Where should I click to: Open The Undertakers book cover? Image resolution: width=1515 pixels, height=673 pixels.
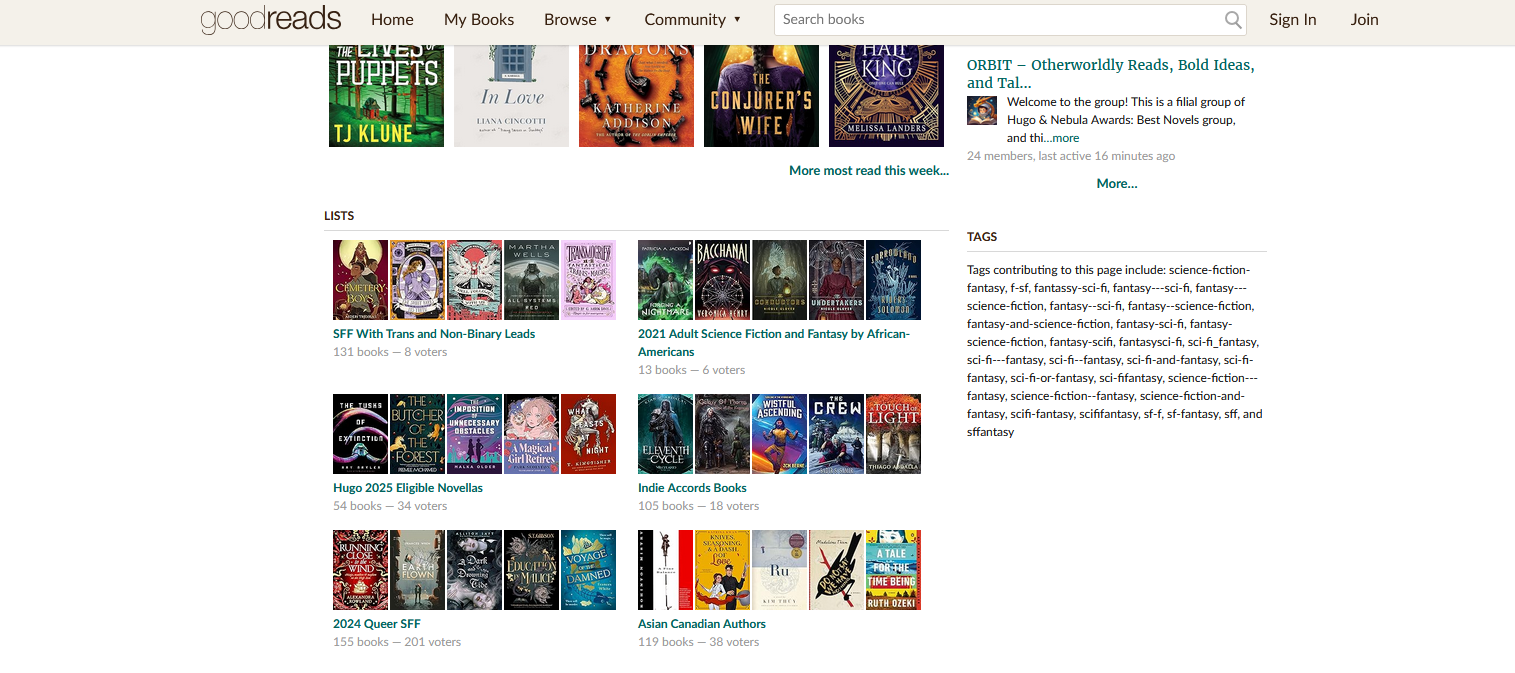click(836, 280)
